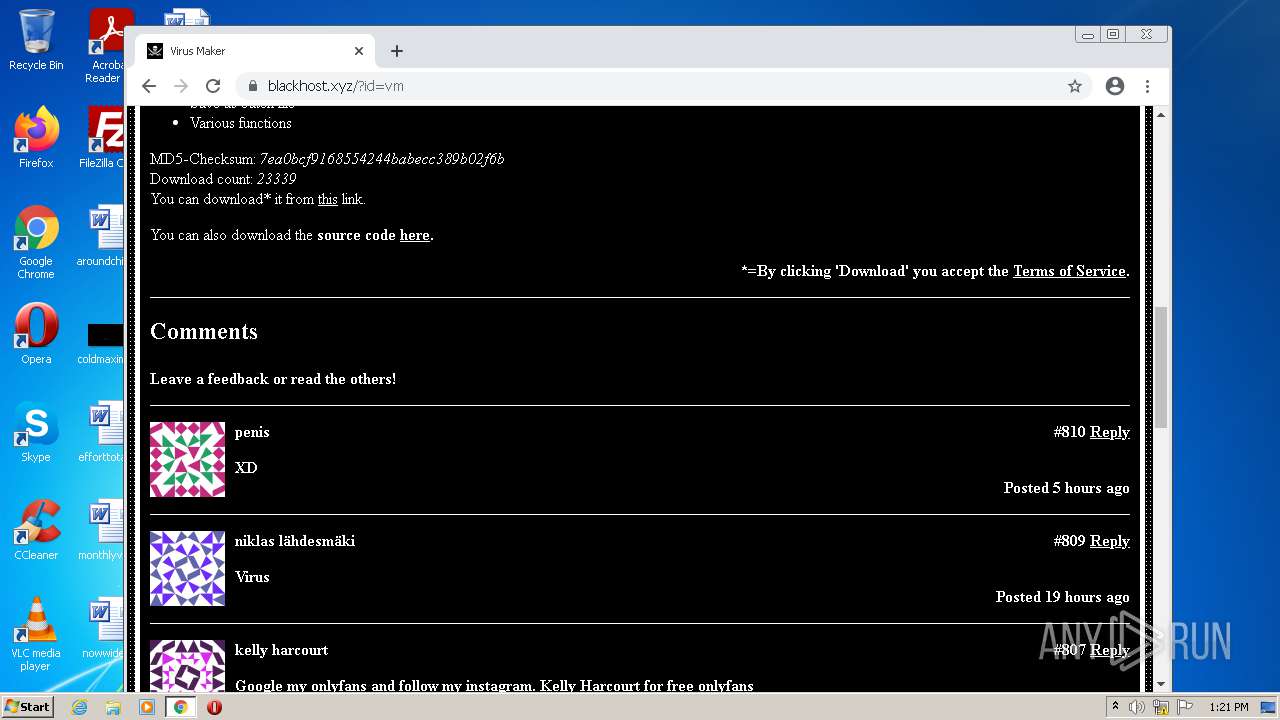
Task: Show hidden system tray icons
Action: 1115,707
